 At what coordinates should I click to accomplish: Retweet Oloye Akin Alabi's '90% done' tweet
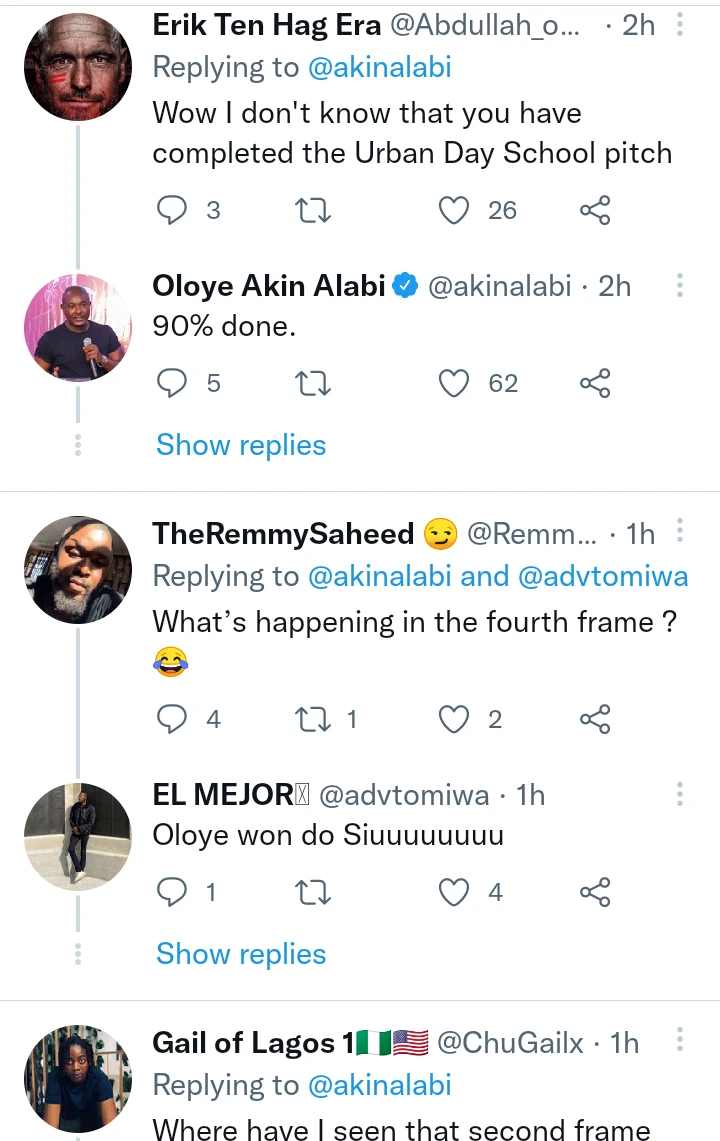coord(314,384)
